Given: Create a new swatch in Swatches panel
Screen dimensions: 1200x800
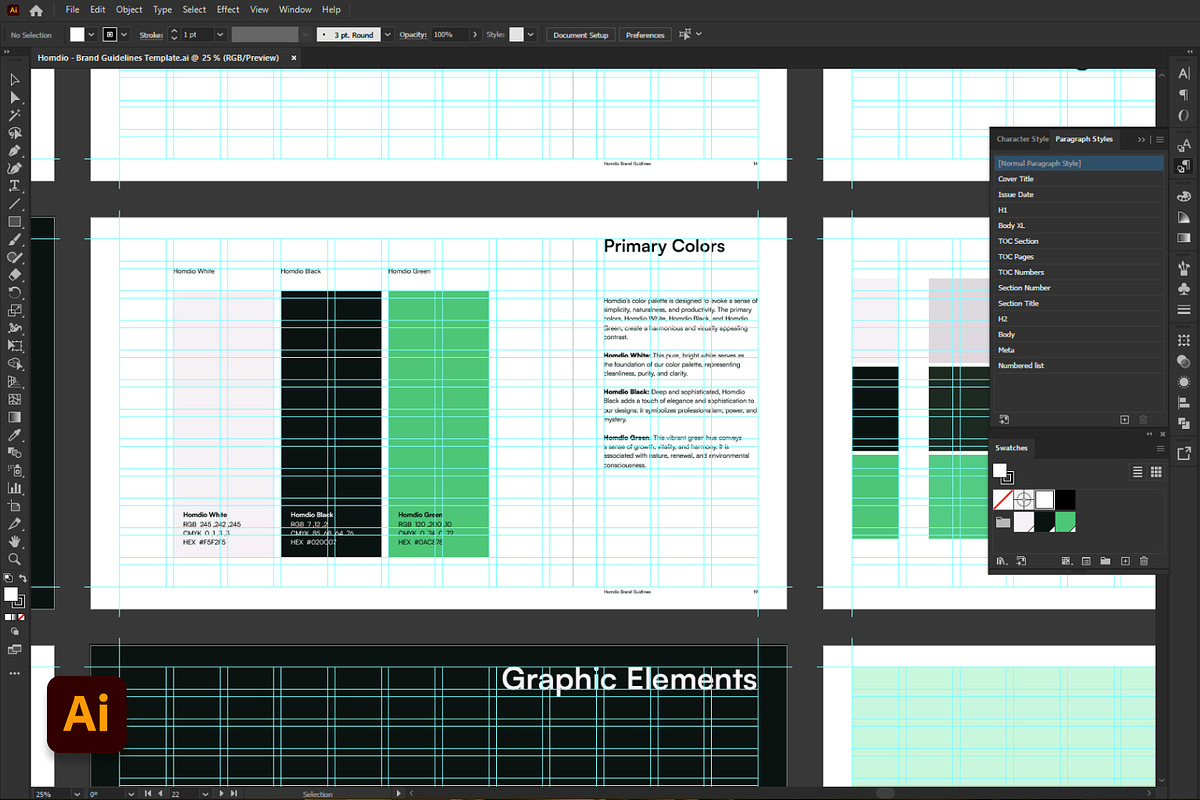Looking at the screenshot, I should coord(1125,561).
